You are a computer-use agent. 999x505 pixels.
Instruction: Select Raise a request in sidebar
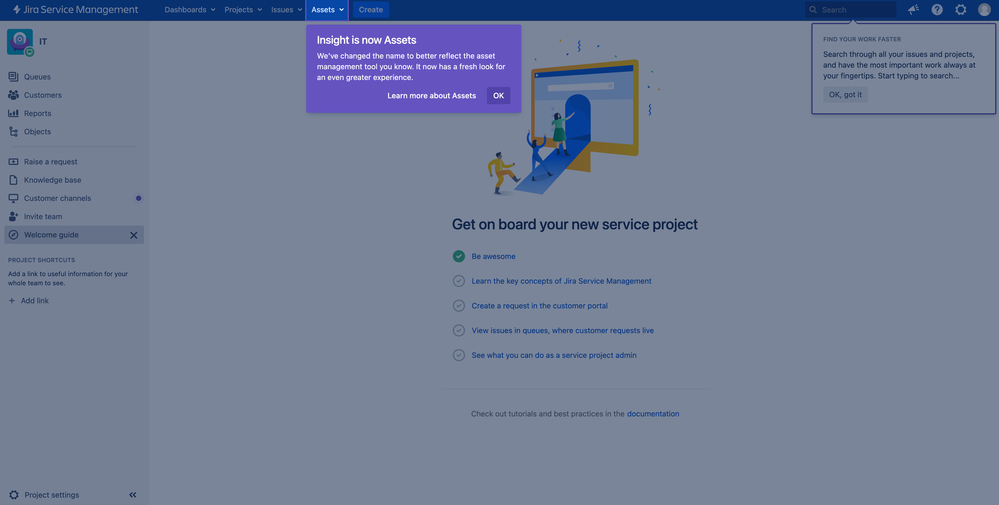pyautogui.click(x=74, y=162)
